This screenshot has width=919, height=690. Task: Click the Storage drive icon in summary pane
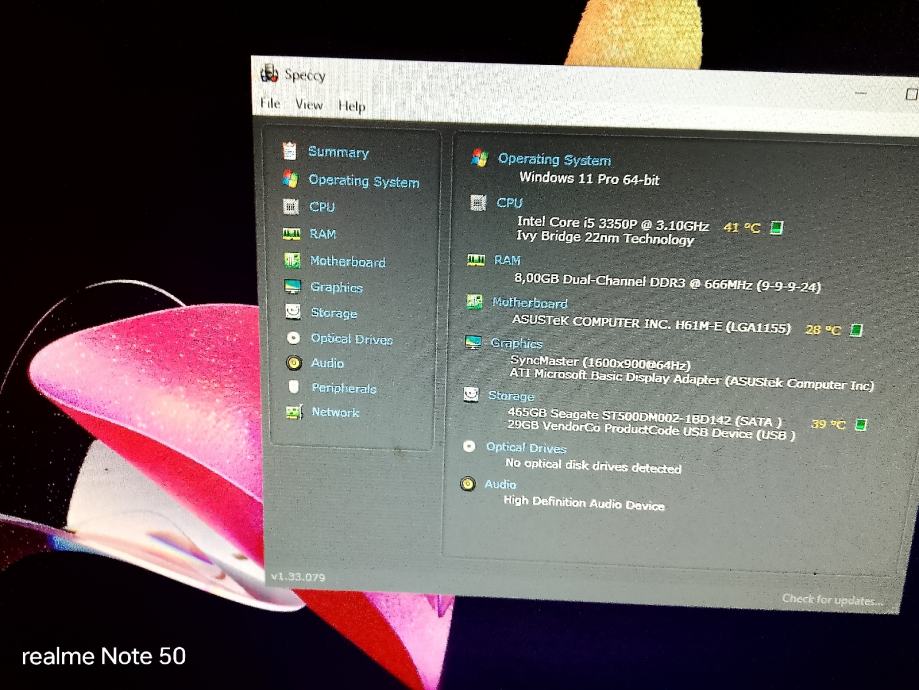coord(471,394)
